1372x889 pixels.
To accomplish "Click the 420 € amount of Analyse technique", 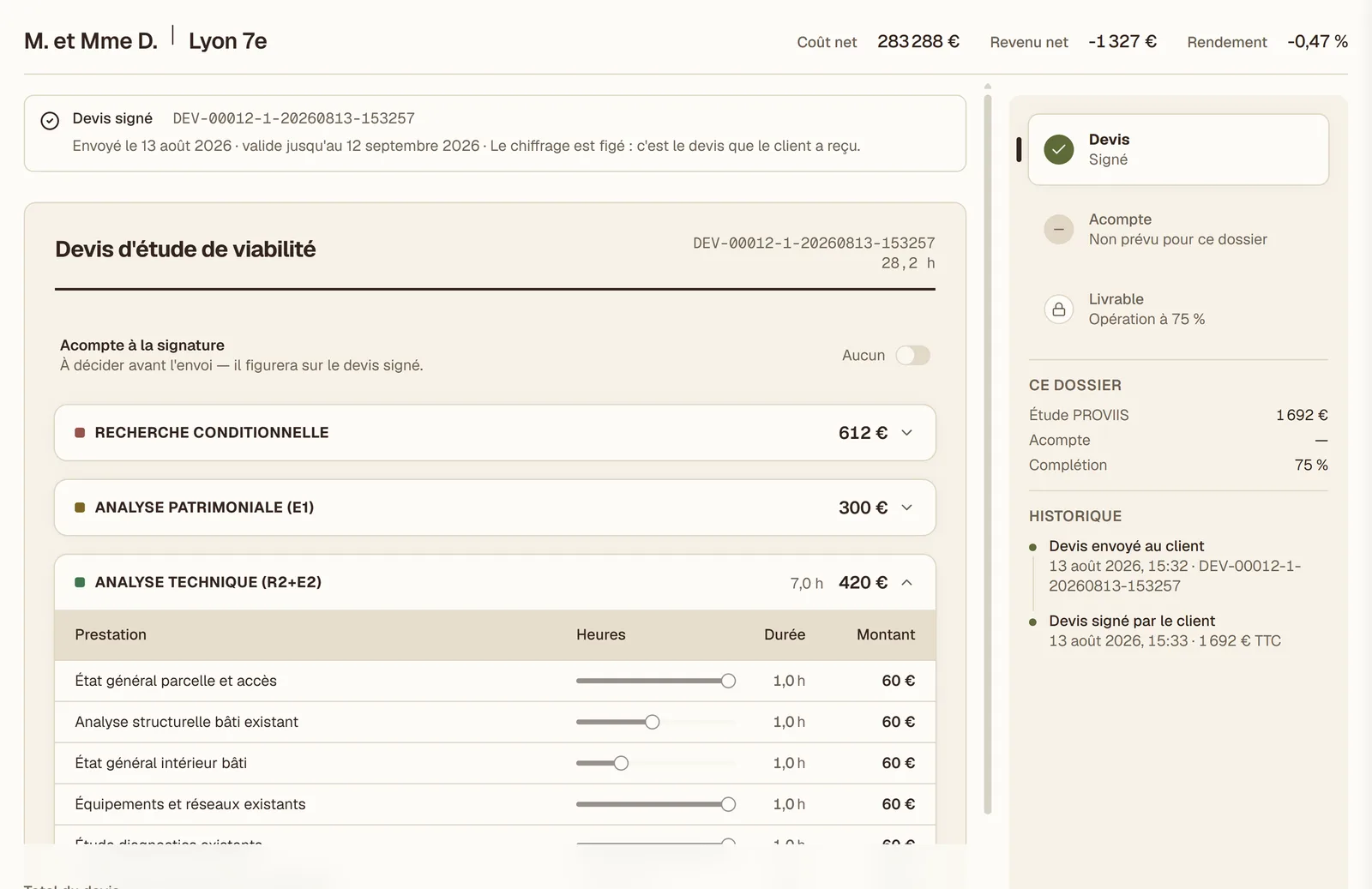I will [863, 583].
